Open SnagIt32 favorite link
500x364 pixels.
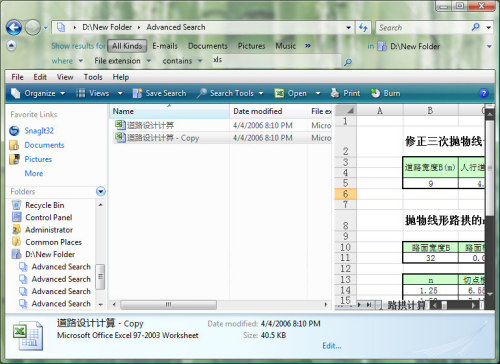pyautogui.click(x=39, y=131)
